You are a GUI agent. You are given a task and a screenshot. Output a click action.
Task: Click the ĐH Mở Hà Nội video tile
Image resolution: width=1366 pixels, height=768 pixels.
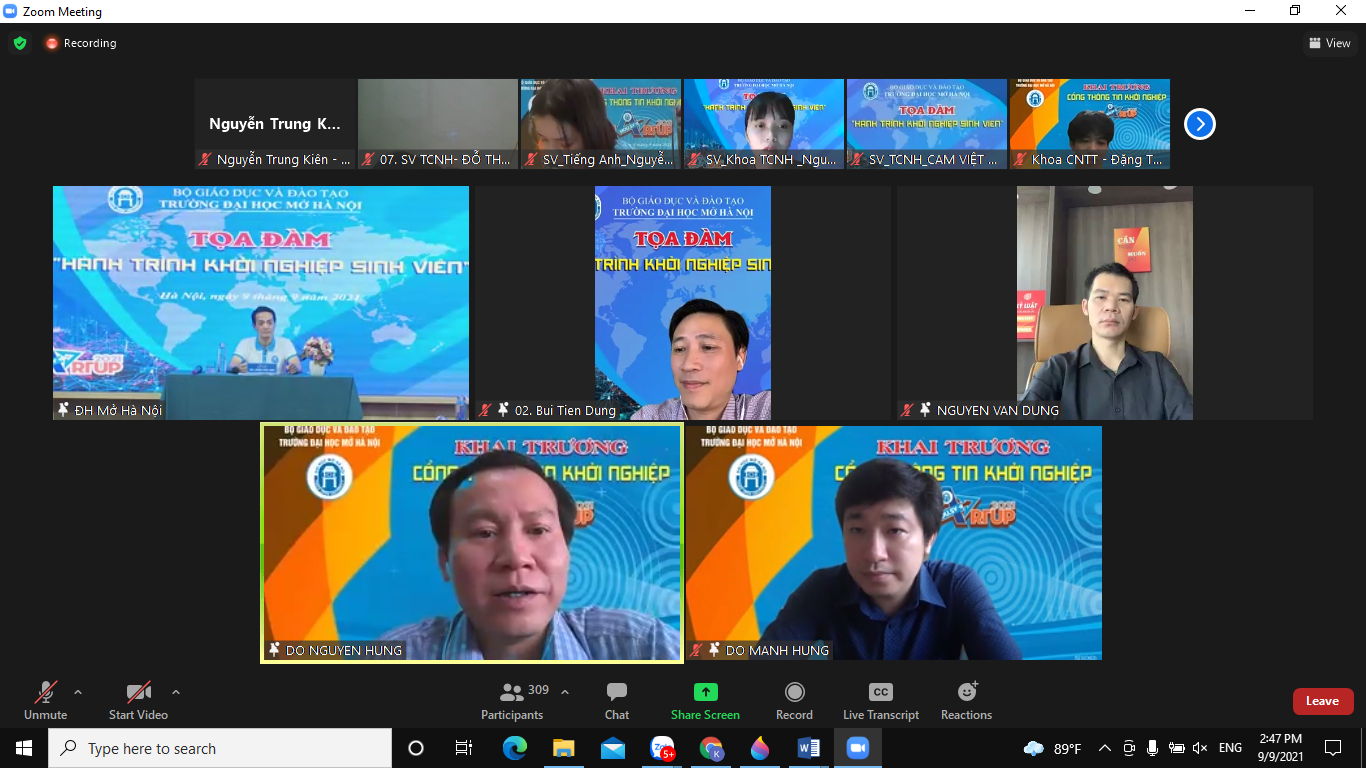pyautogui.click(x=261, y=303)
